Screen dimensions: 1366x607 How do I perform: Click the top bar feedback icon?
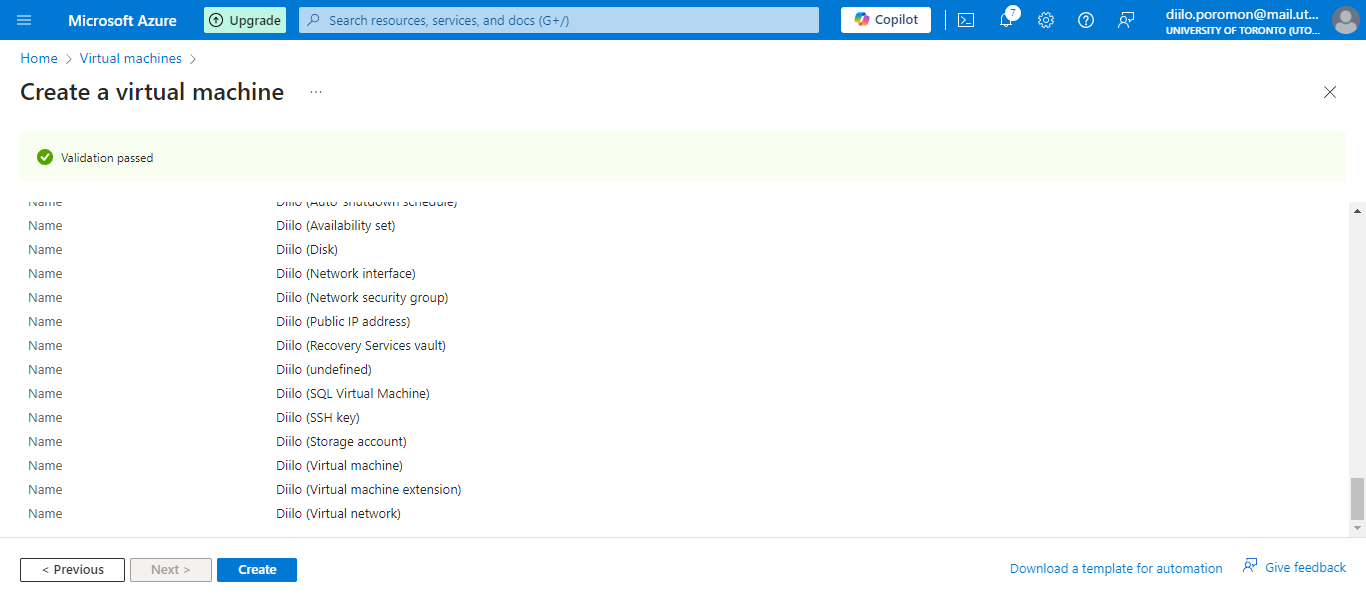(x=1126, y=20)
